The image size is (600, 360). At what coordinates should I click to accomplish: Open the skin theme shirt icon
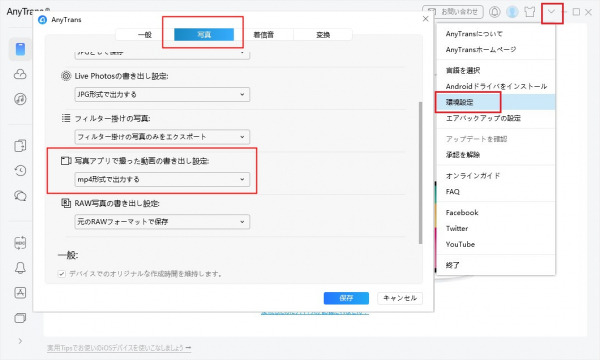(x=530, y=12)
